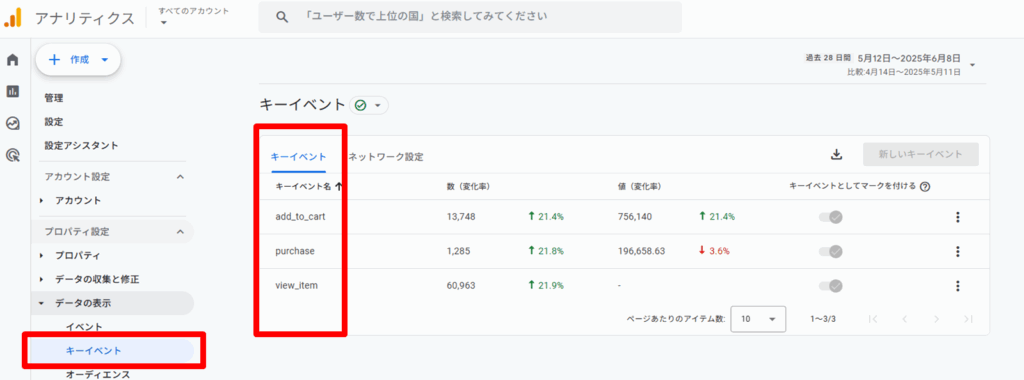Click count value 13,748
This screenshot has height=380, width=1024.
[462, 217]
